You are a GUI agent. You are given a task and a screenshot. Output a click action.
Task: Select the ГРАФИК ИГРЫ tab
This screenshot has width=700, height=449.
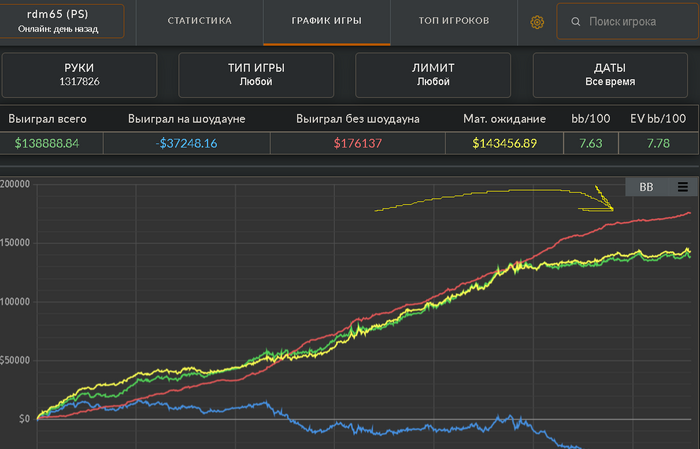pos(327,21)
